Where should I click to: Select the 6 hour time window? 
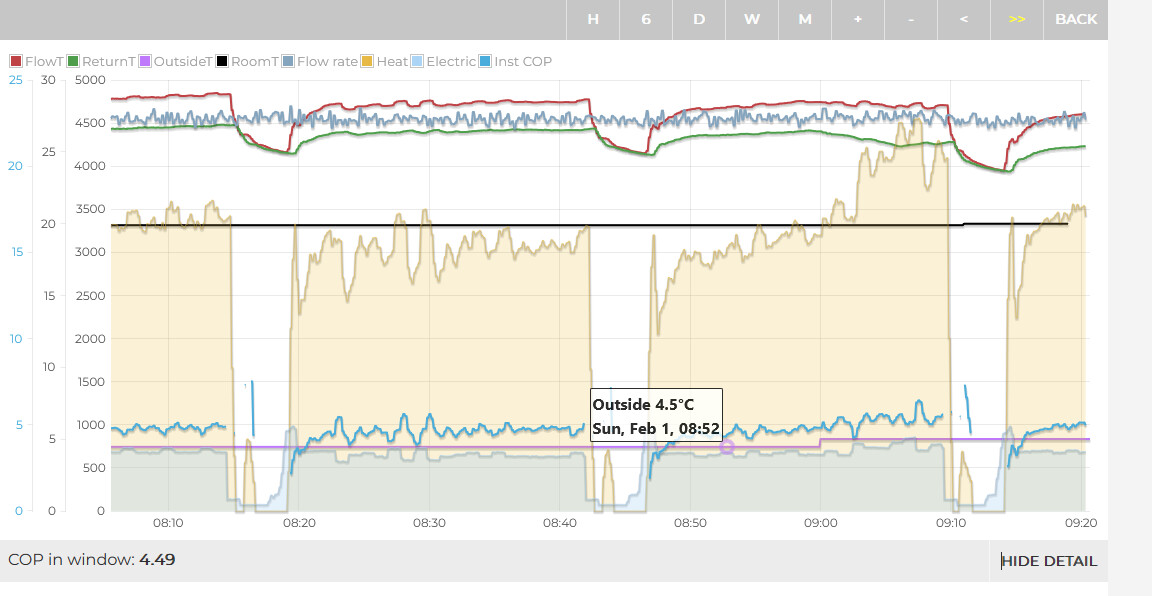coord(646,19)
